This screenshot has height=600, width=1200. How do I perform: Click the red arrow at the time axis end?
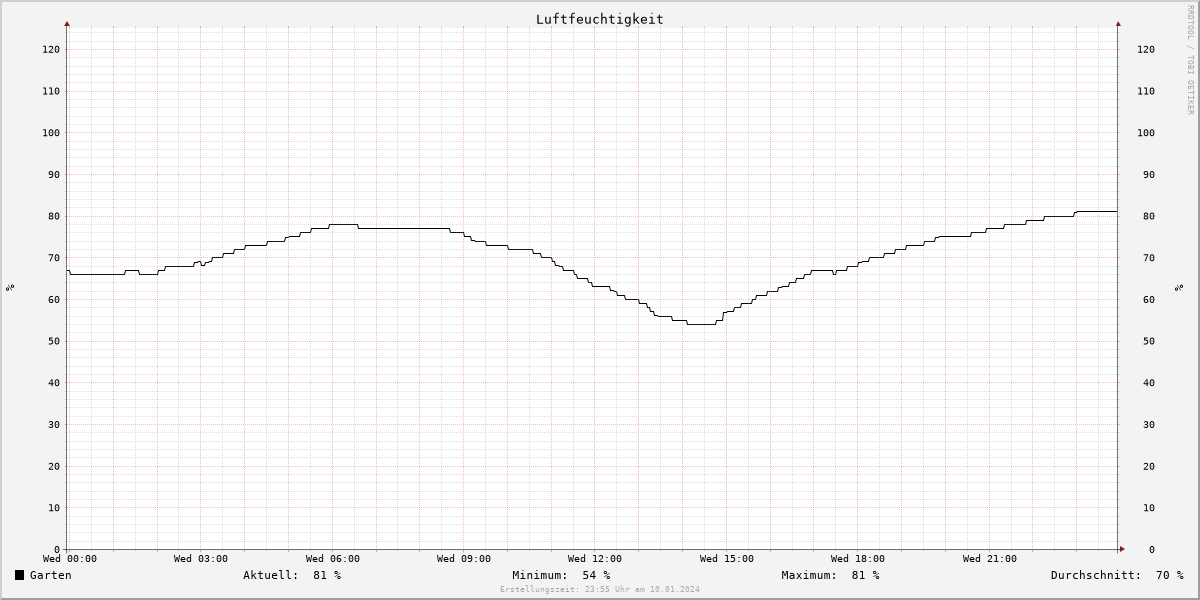pyautogui.click(x=1122, y=549)
